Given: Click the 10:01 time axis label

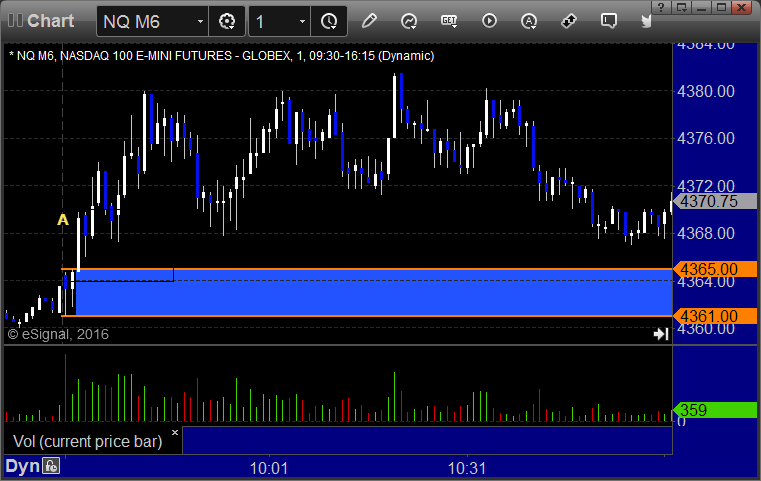Looking at the screenshot, I should [269, 468].
